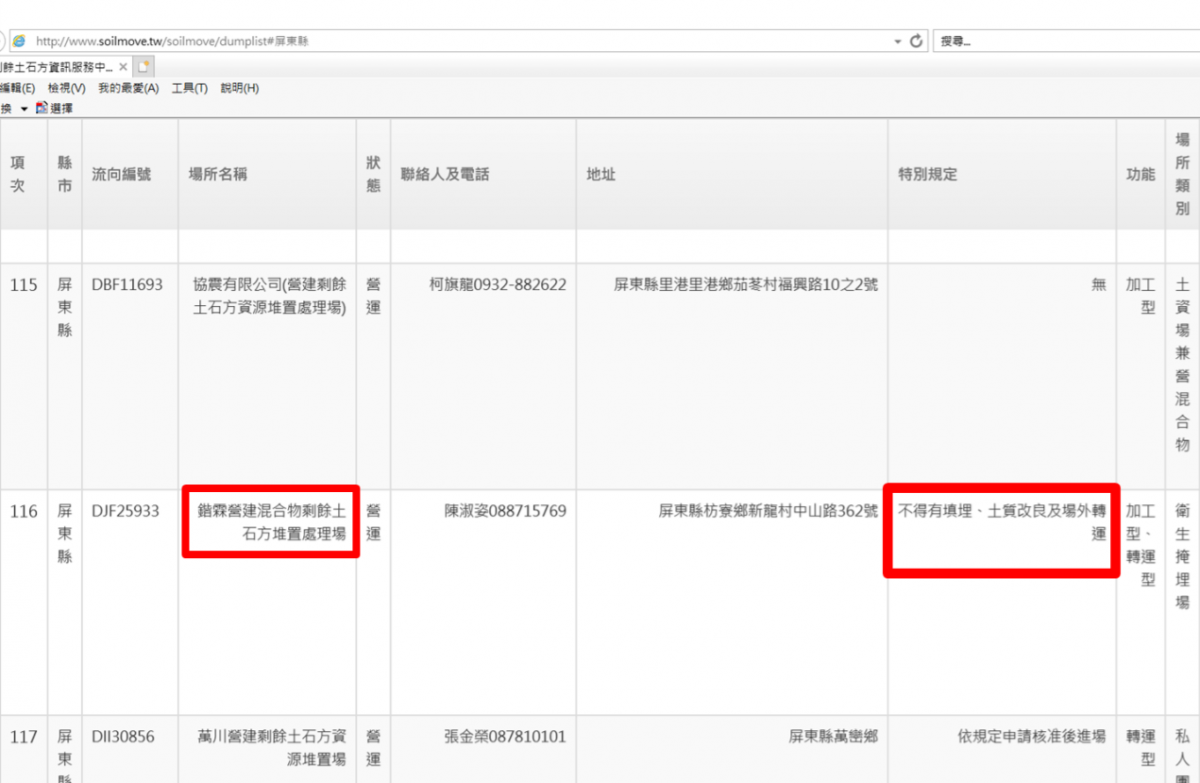Click contact 柯旗龍0932-882622
Viewport: 1200px width, 783px height.
tap(498, 285)
